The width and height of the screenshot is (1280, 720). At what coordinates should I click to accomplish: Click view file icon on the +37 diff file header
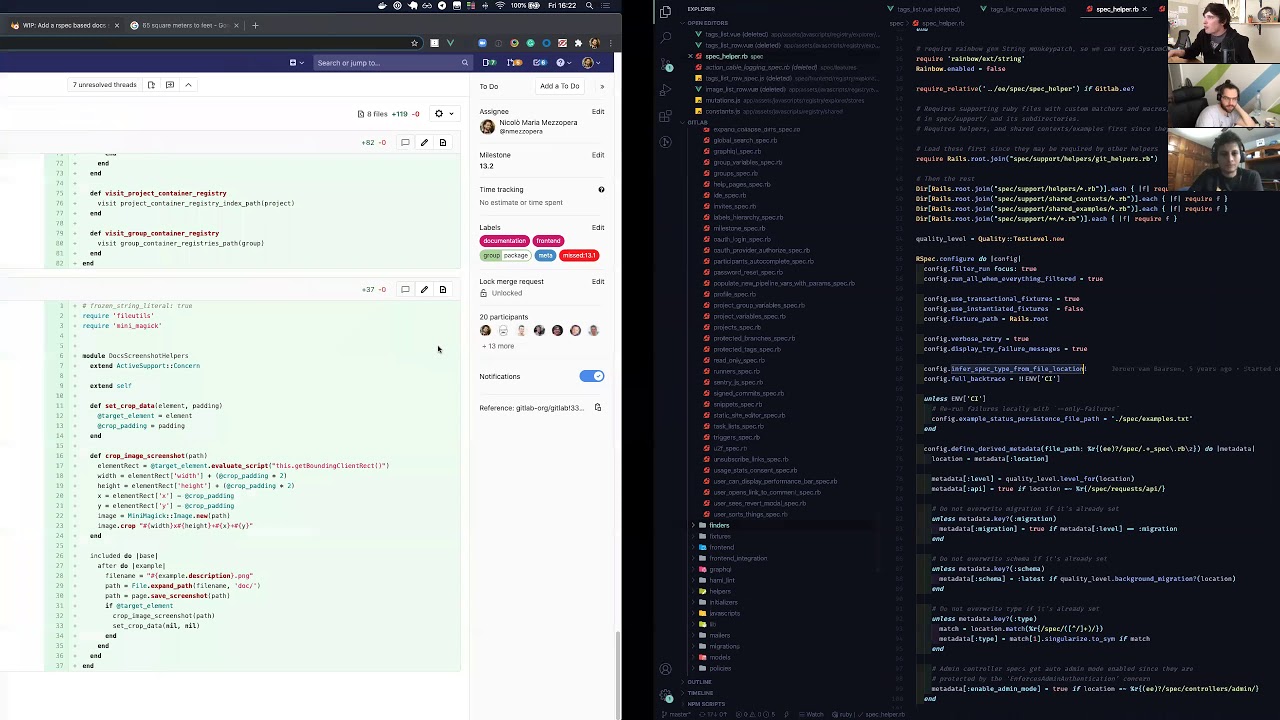coord(442,289)
